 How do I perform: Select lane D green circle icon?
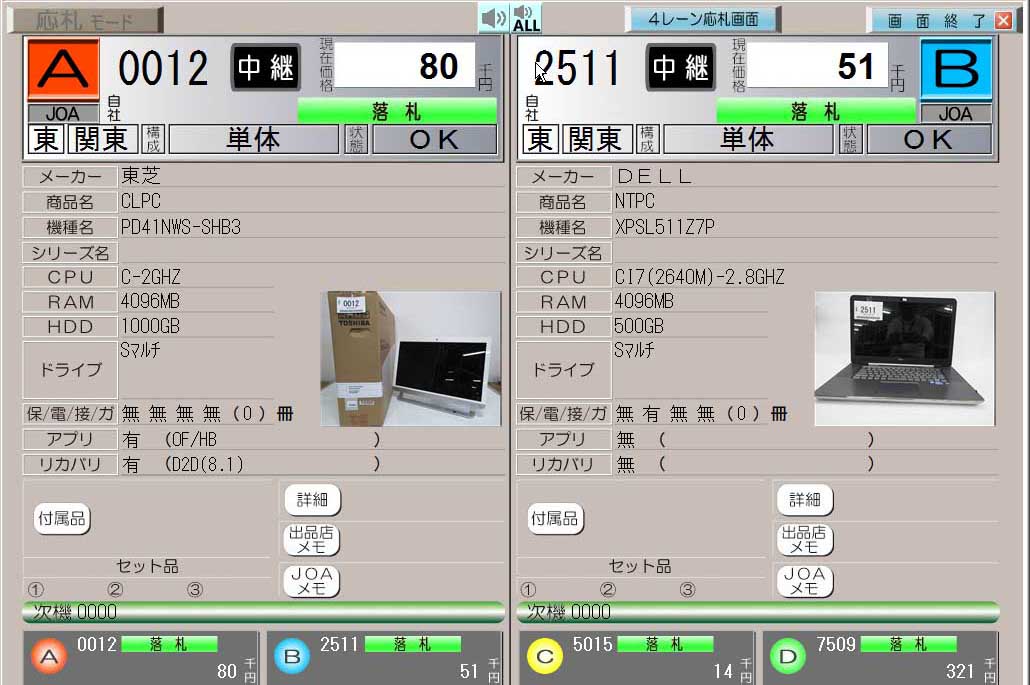click(788, 656)
